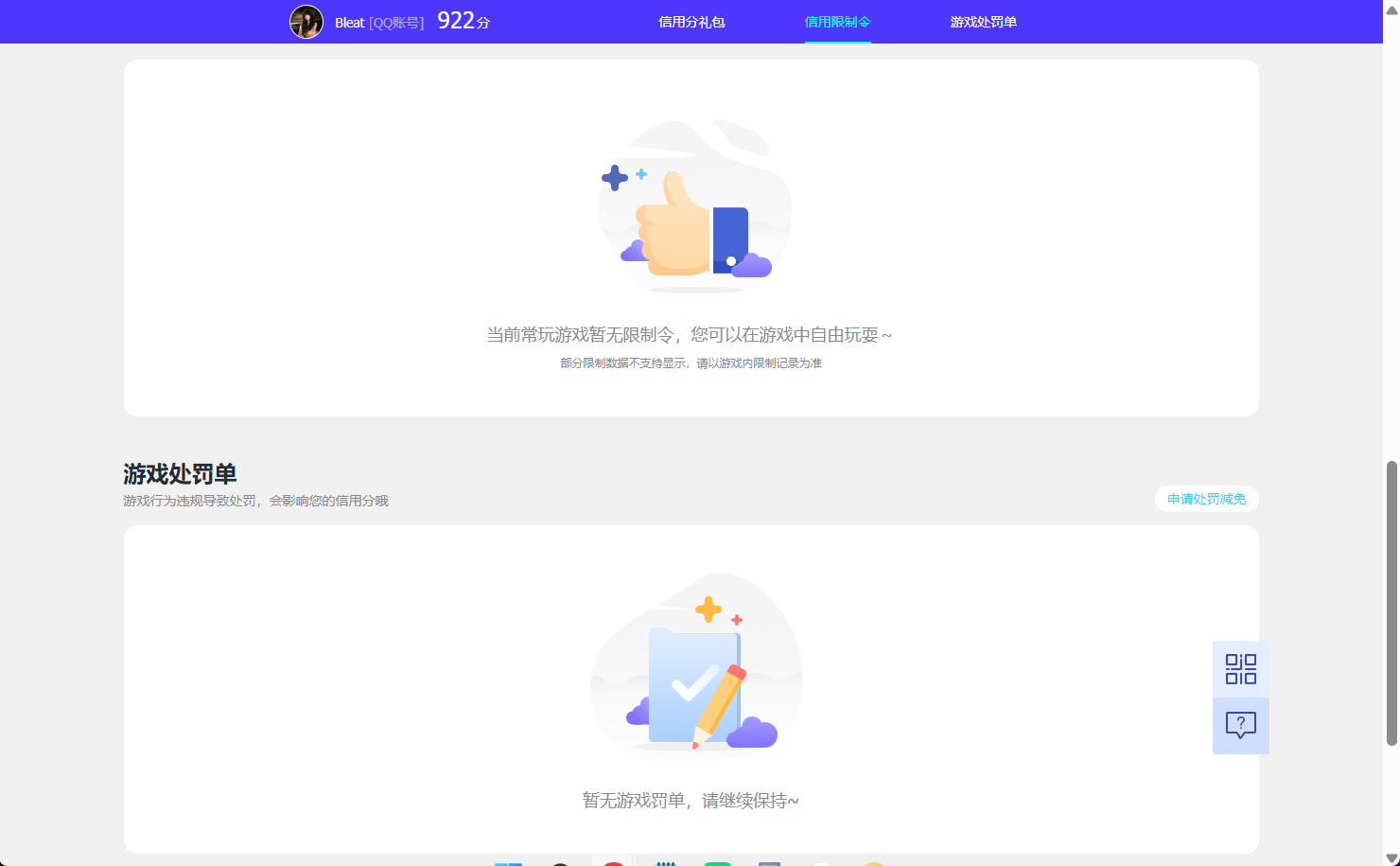Click text 当前常玩游戏暂无限制令 message
Viewport: 1400px width, 866px height.
point(690,335)
